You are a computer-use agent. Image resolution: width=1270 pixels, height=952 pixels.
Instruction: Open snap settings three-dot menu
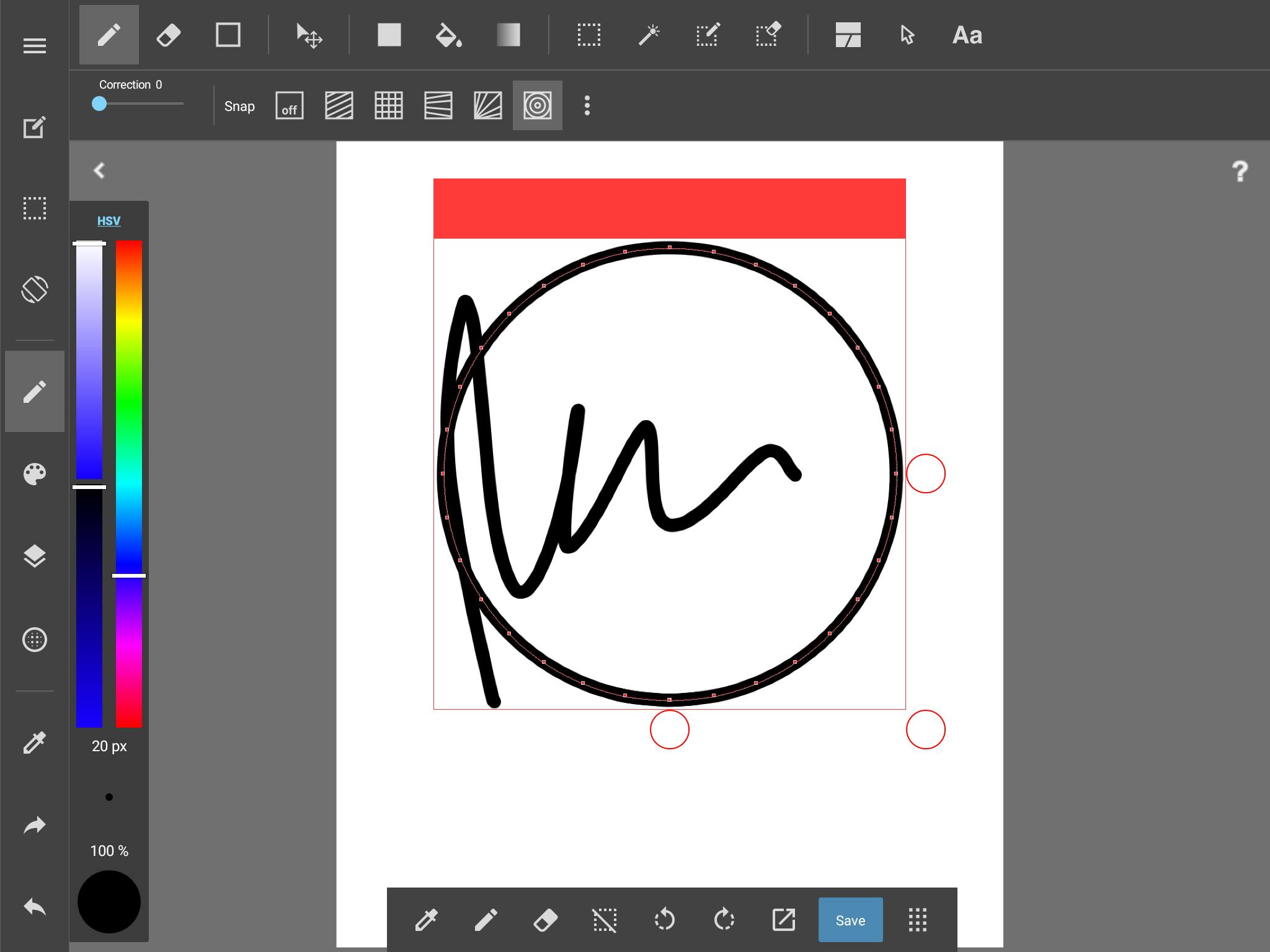pos(587,106)
